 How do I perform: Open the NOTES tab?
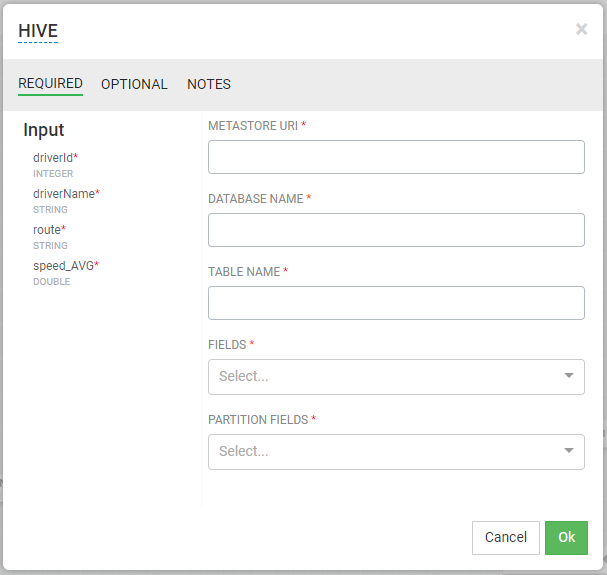(209, 84)
